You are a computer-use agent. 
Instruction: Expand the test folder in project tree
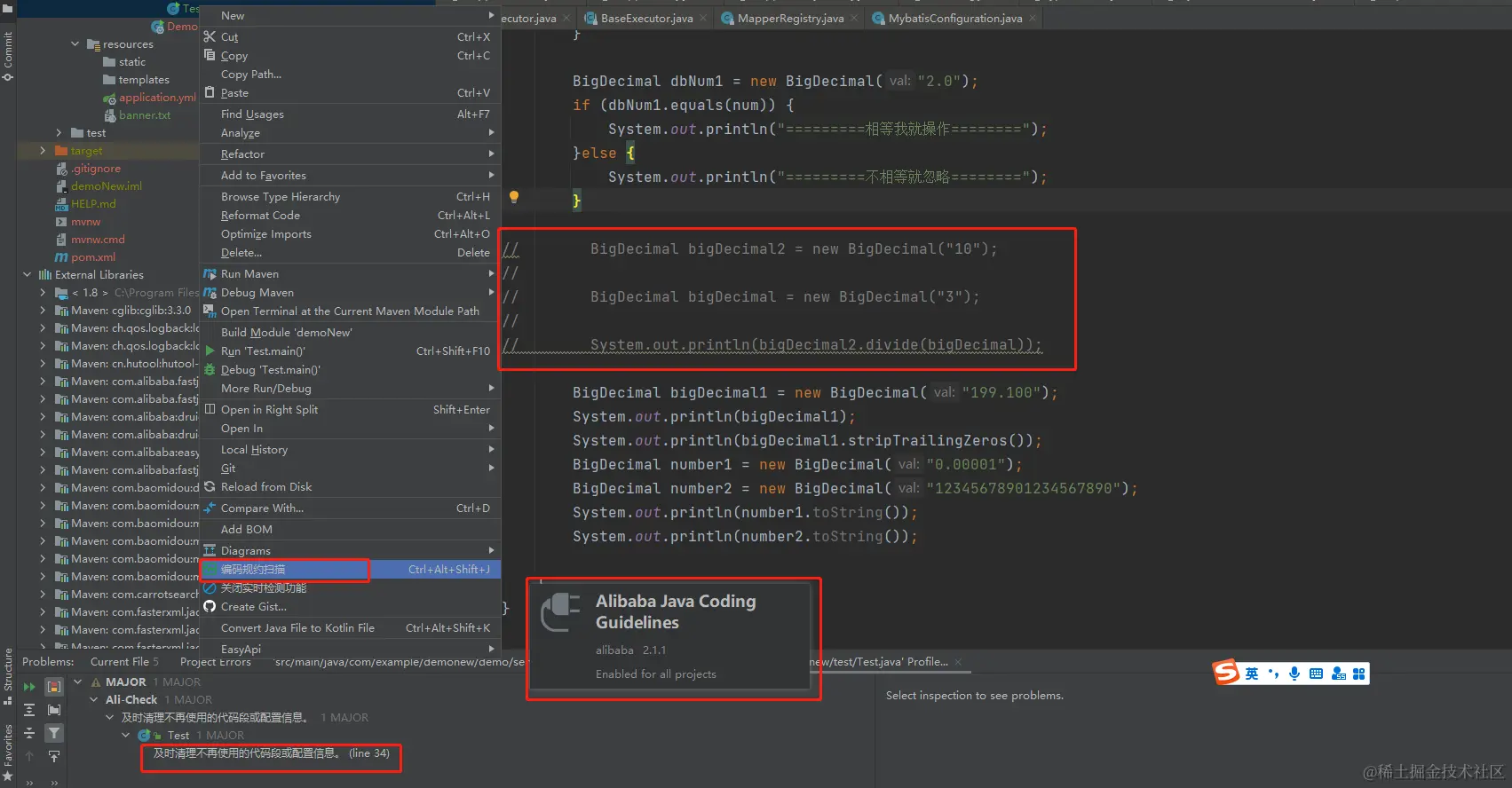click(59, 132)
